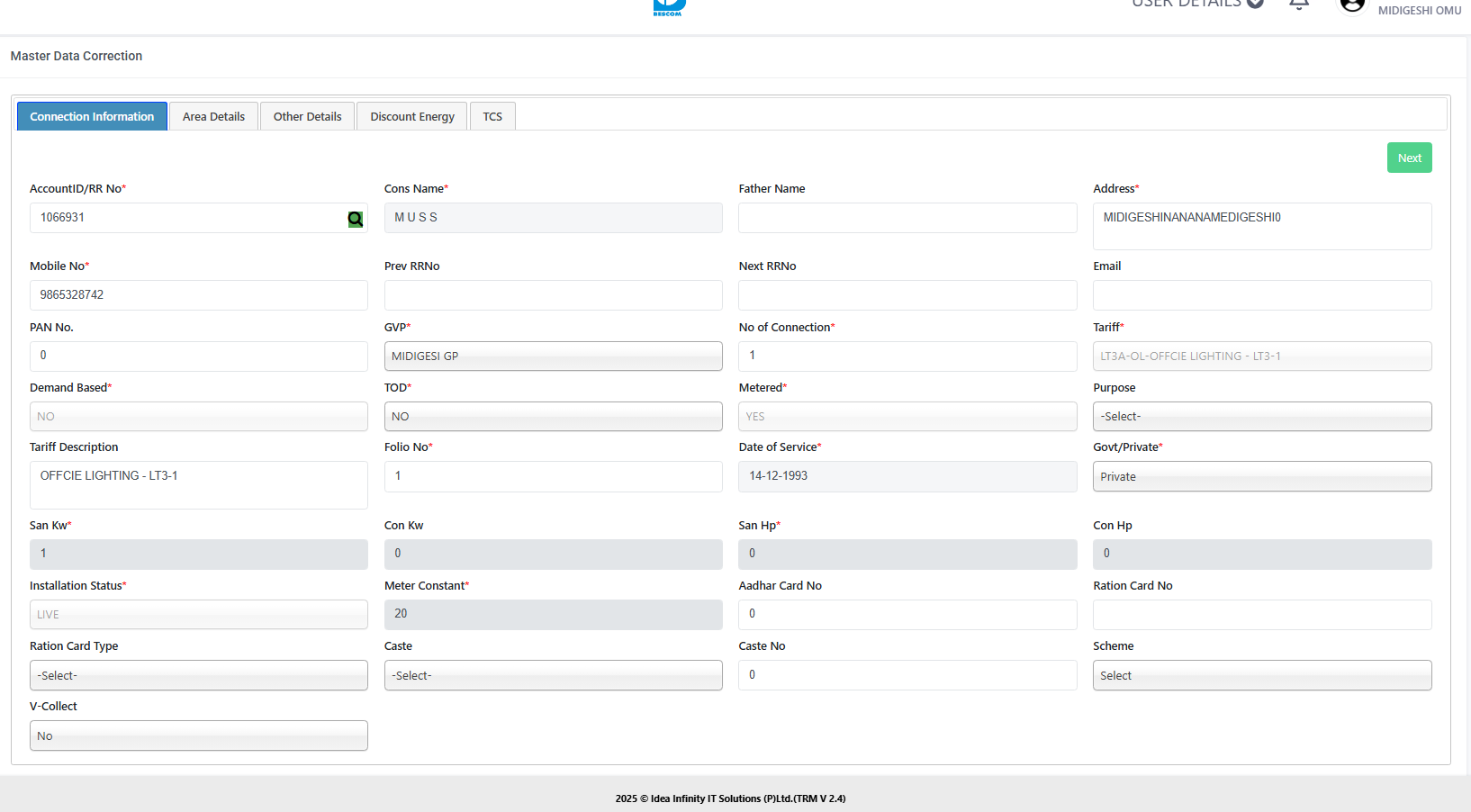
Task: Click the search icon in AccountID field
Action: click(356, 219)
